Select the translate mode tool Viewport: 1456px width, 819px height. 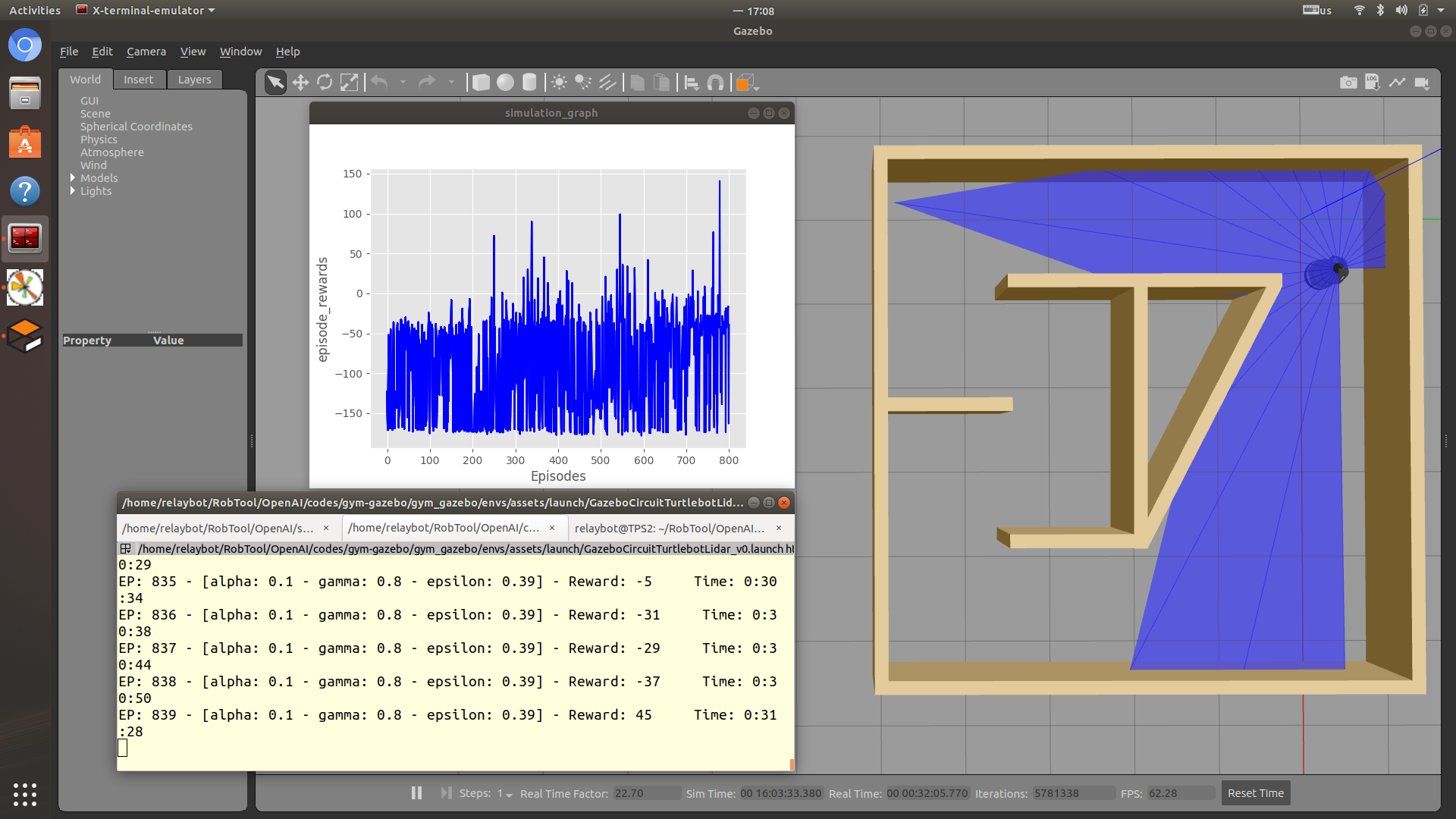[x=300, y=83]
